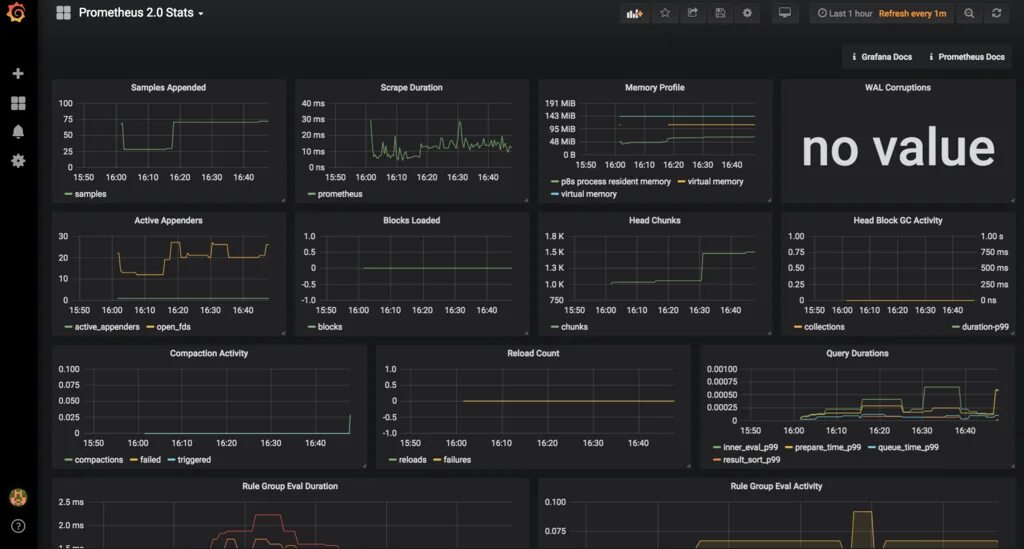Screen dimensions: 1024x549
Task: Open dashboard settings gear in top bar
Action: point(747,13)
